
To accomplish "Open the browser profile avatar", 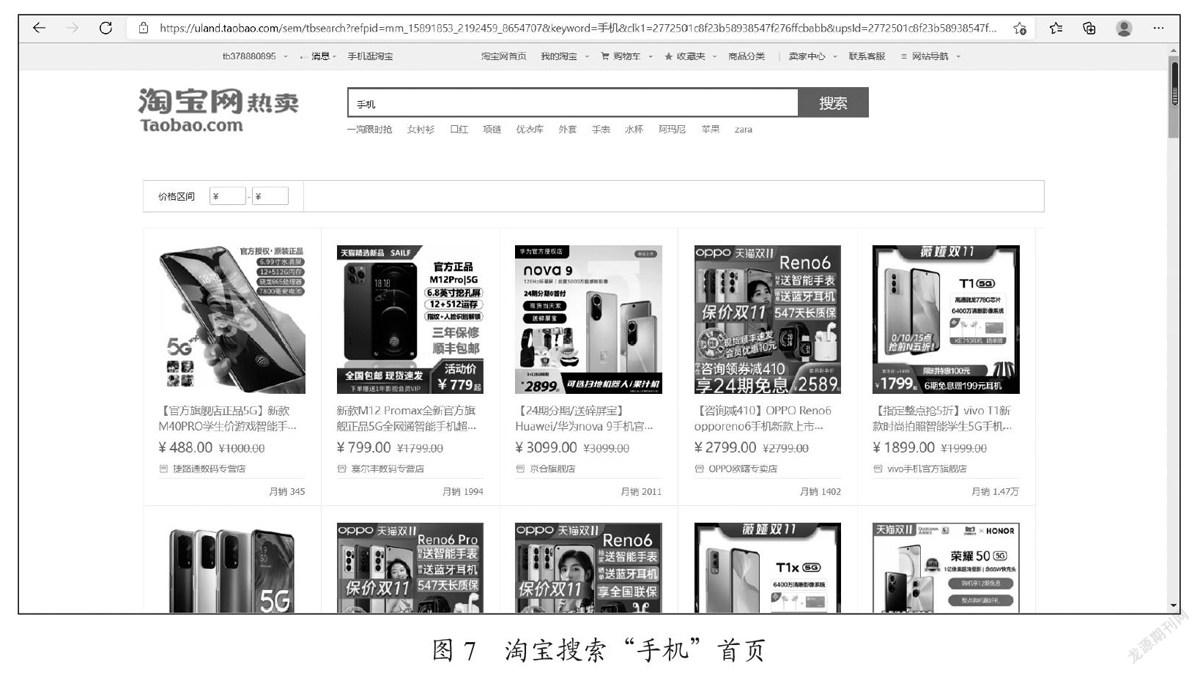I will (x=1124, y=28).
